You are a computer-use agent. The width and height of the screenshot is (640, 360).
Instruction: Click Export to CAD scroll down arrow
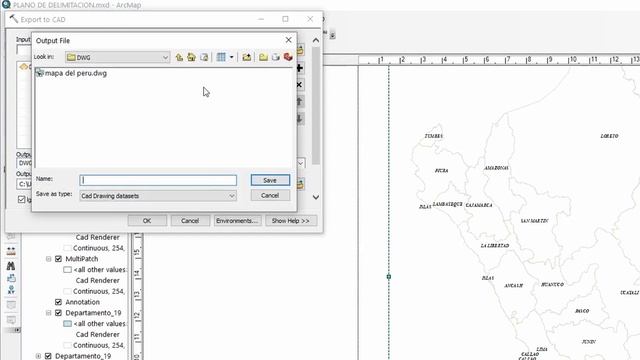316,197
